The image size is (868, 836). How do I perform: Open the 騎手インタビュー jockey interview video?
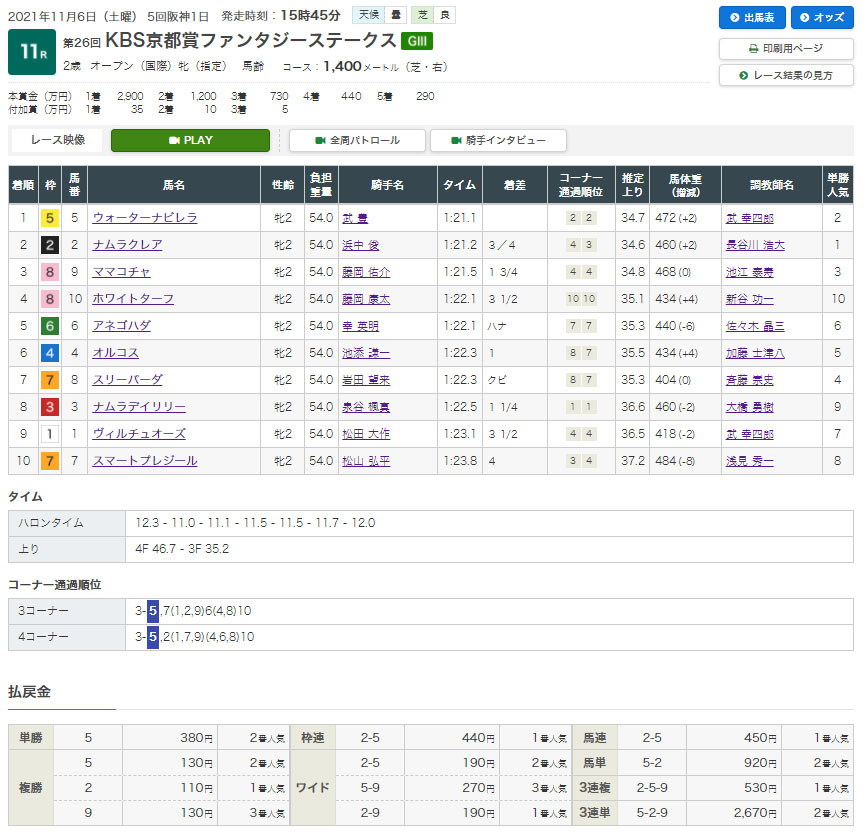[498, 141]
